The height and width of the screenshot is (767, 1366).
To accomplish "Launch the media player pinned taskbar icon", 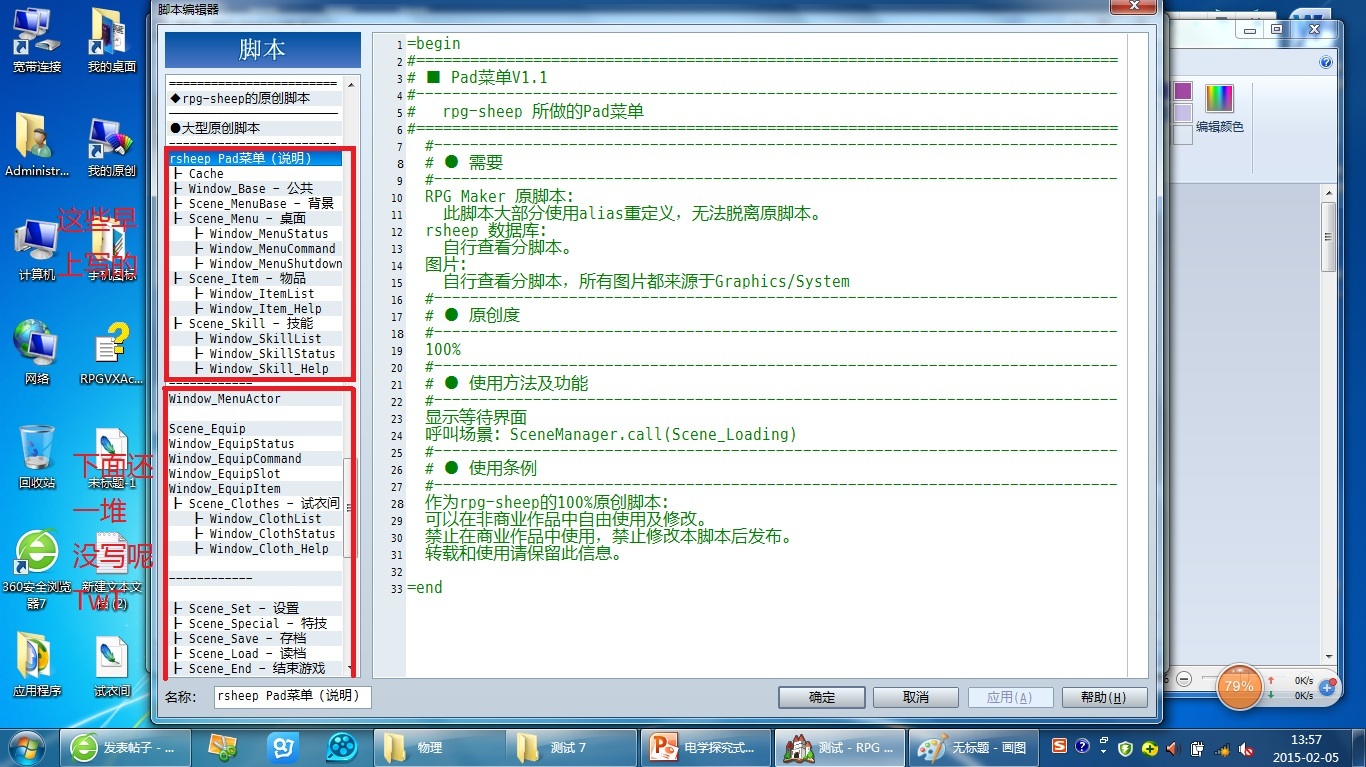I will [343, 747].
